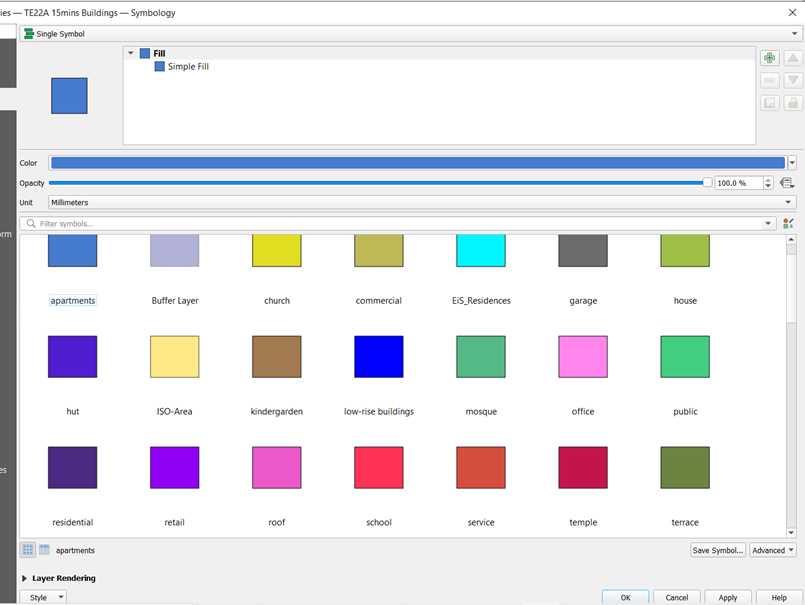Click the data-defined override icon for opacity
This screenshot has height=605, width=805.
[x=787, y=183]
